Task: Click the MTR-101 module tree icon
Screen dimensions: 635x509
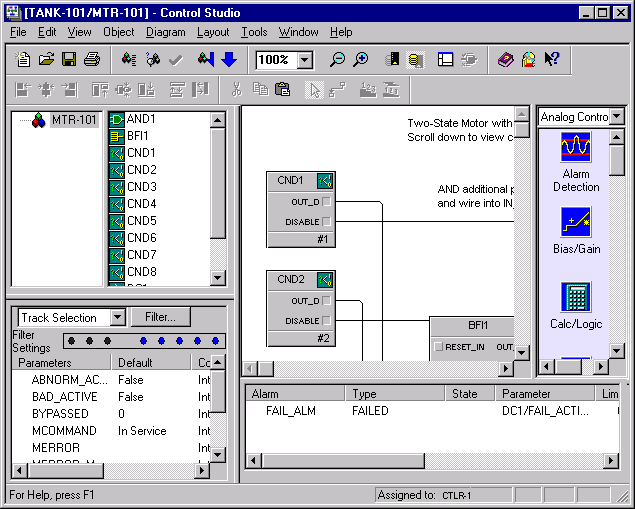Action: click(39, 120)
